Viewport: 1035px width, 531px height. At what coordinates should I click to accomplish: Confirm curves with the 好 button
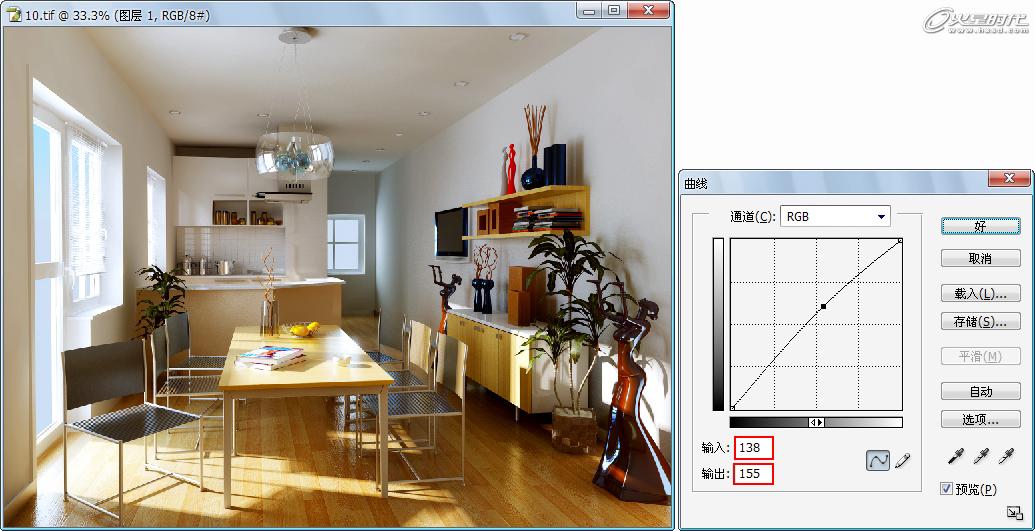980,226
